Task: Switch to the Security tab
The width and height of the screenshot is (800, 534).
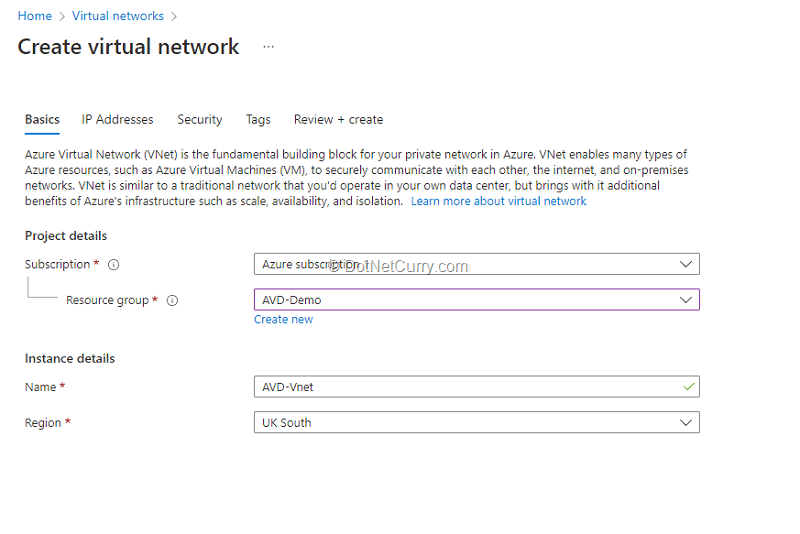Action: pos(199,119)
